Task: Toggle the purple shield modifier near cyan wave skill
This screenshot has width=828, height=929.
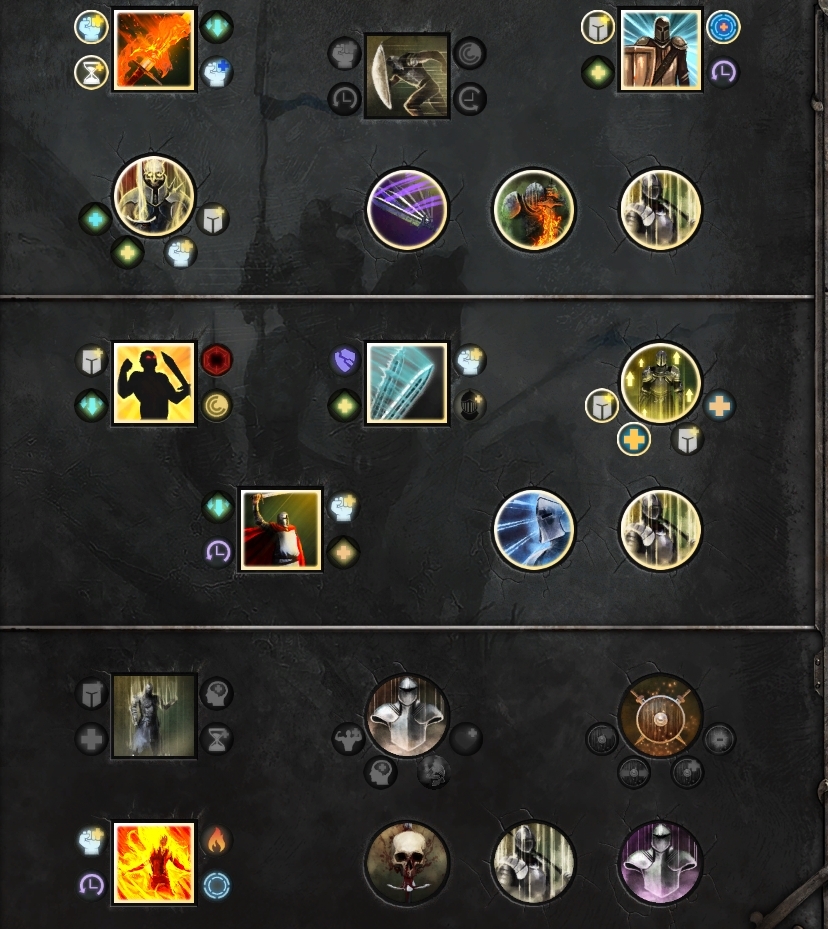Action: pyautogui.click(x=345, y=360)
